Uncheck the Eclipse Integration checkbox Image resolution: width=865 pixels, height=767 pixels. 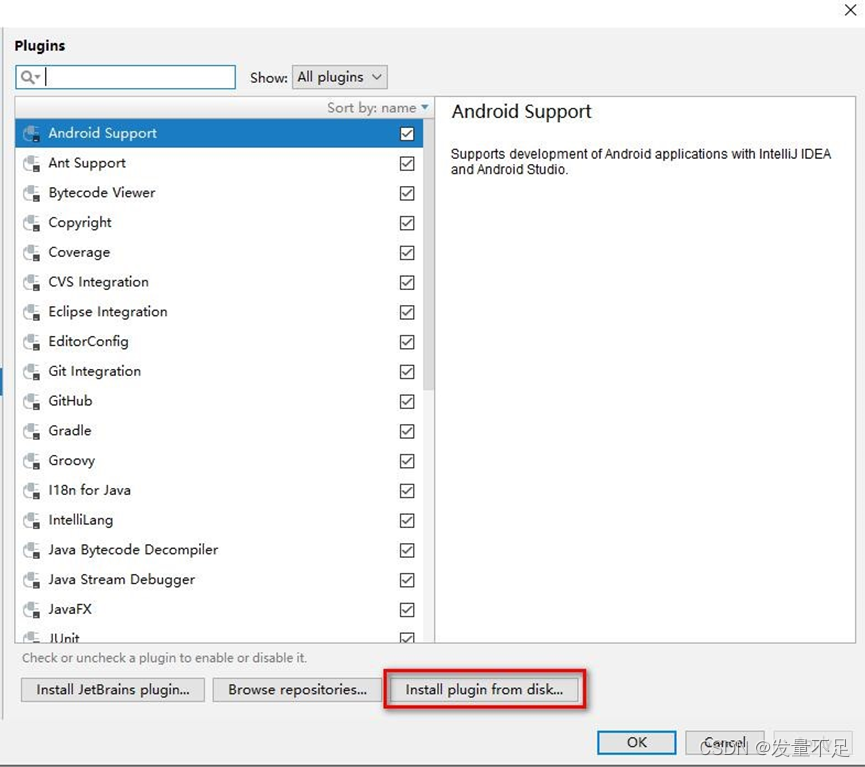[407, 312]
